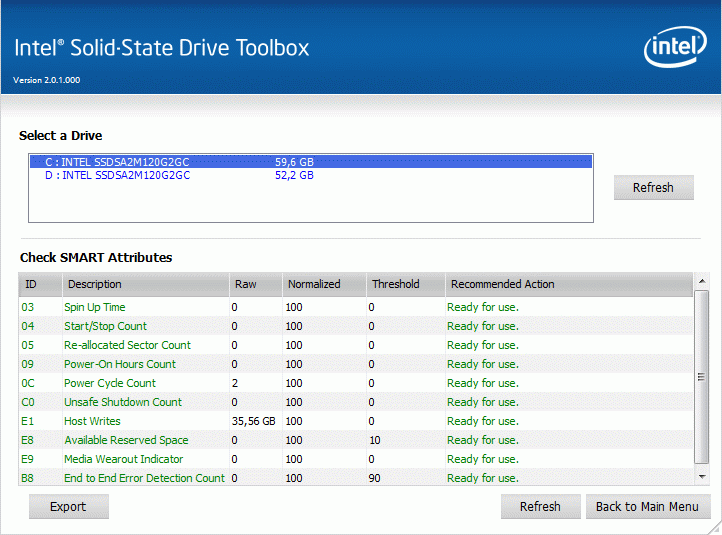
Task: Click the Intel logo
Action: (675, 47)
